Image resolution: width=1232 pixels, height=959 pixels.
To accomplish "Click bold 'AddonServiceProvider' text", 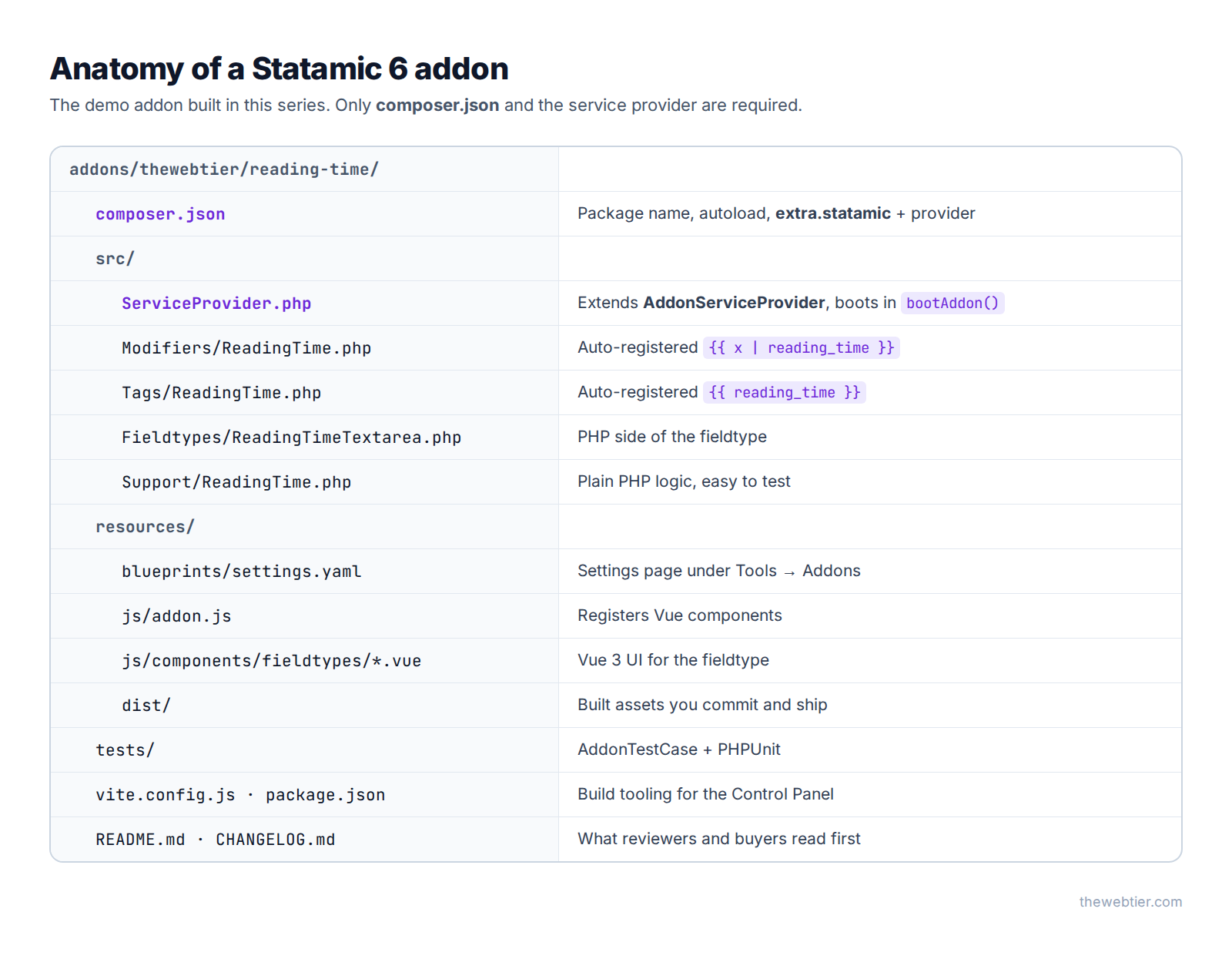I will [734, 303].
